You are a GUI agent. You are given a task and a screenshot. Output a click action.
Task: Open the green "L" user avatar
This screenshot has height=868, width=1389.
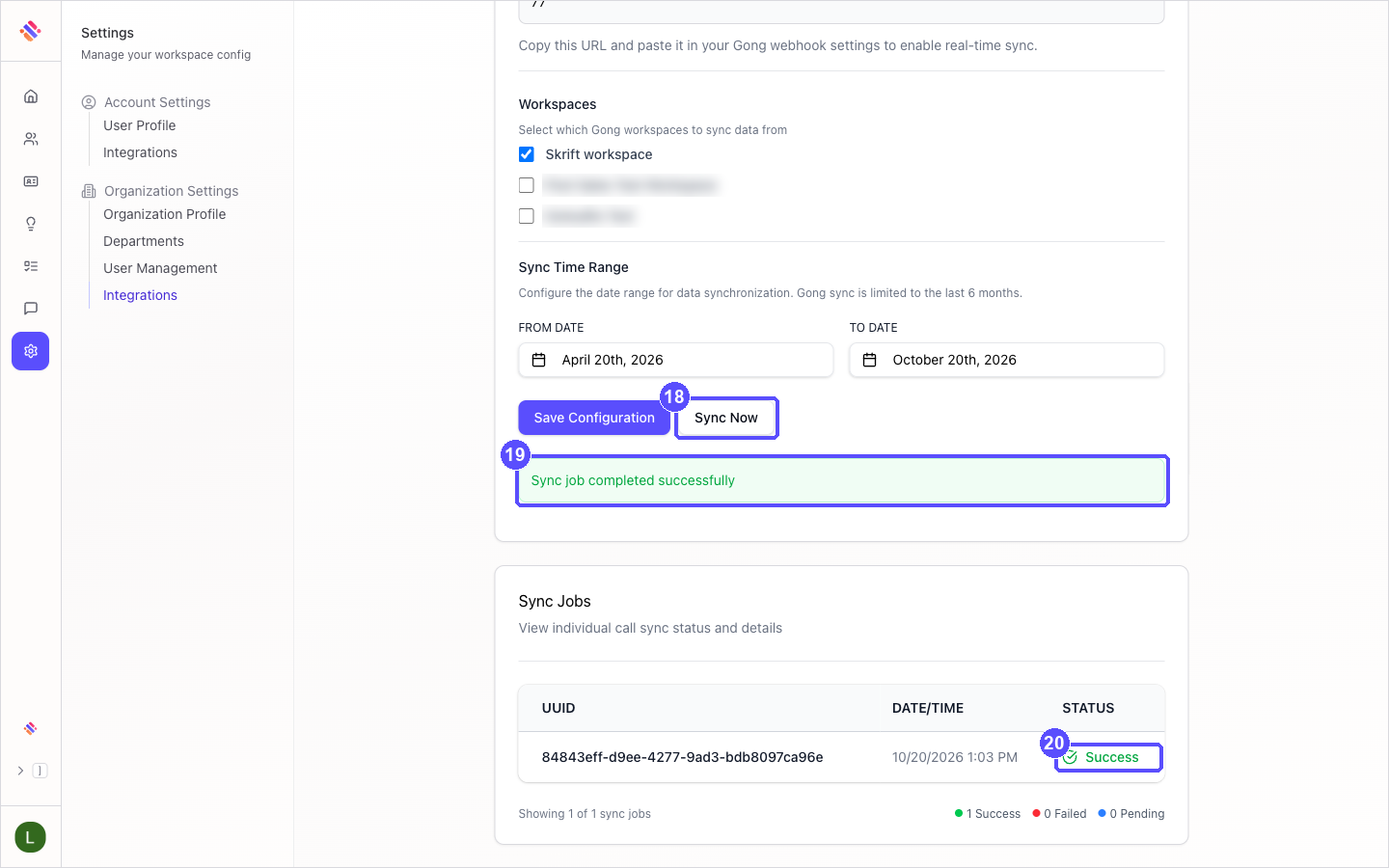31,837
